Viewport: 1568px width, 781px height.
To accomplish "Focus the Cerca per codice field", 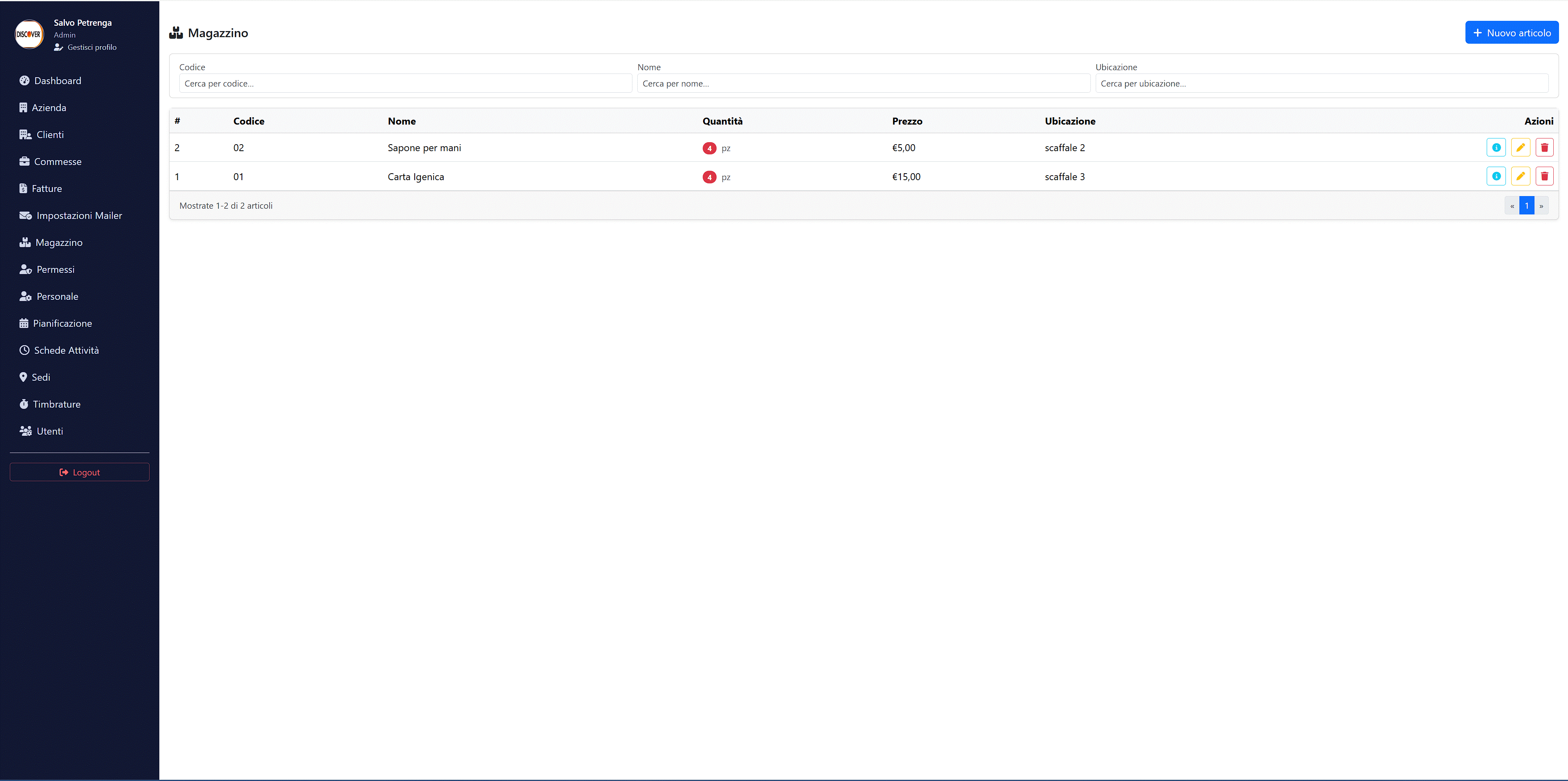I will tap(405, 83).
